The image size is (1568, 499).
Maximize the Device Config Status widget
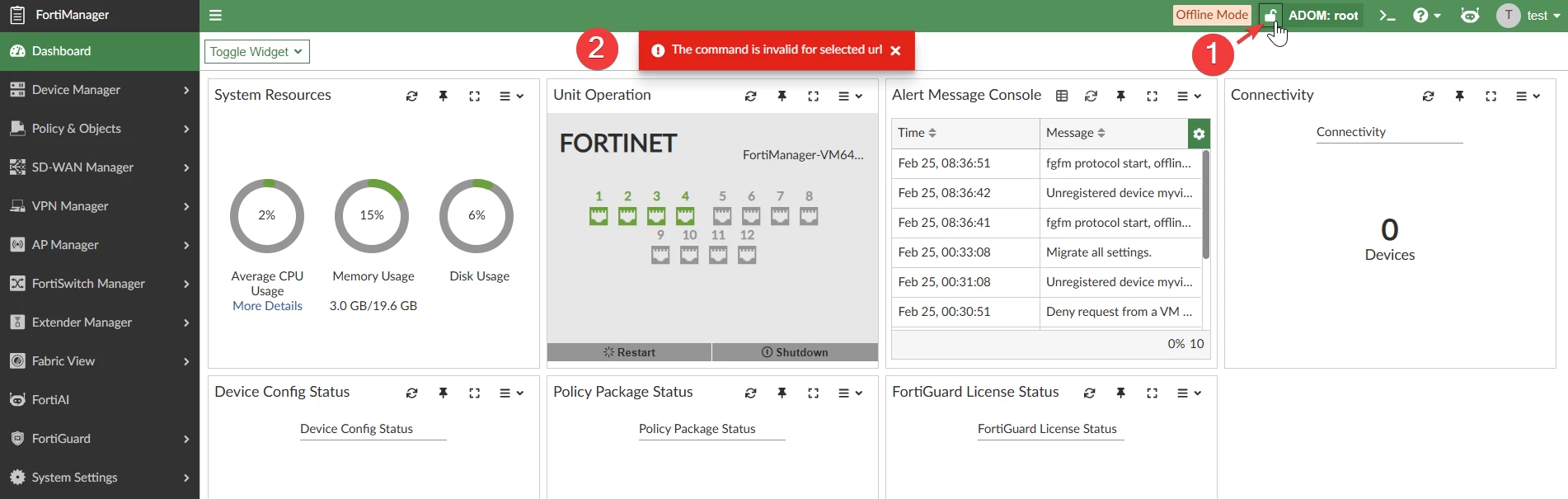pyautogui.click(x=474, y=393)
